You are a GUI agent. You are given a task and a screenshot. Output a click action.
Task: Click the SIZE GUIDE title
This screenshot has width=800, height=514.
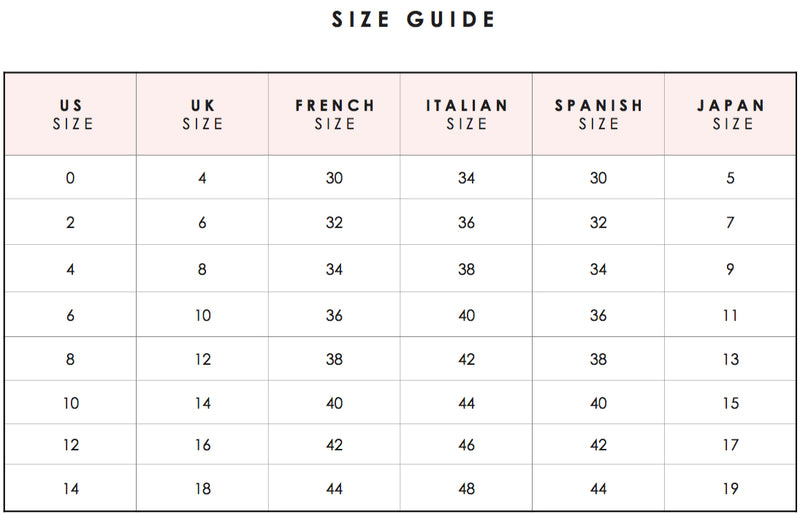pyautogui.click(x=414, y=20)
